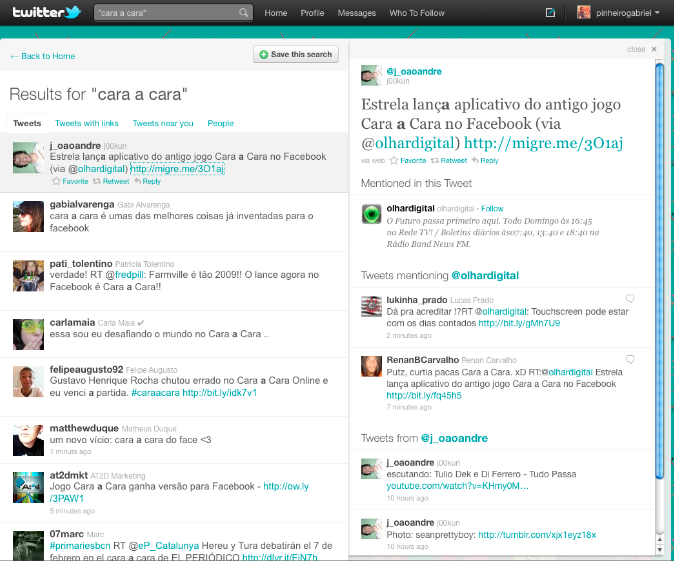Click at2dmkt's avatar

(x=28, y=487)
